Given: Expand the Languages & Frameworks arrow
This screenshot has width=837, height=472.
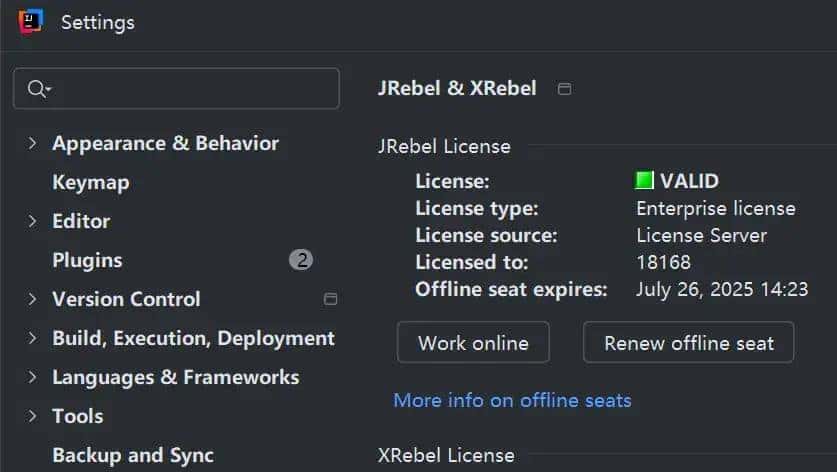Looking at the screenshot, I should tap(33, 377).
